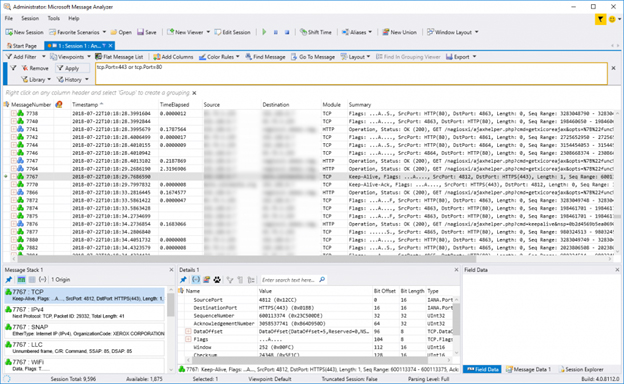Dismiss the grouping hint bar
Viewport: 624px width, 384px height.
pyautogui.click(x=194, y=93)
